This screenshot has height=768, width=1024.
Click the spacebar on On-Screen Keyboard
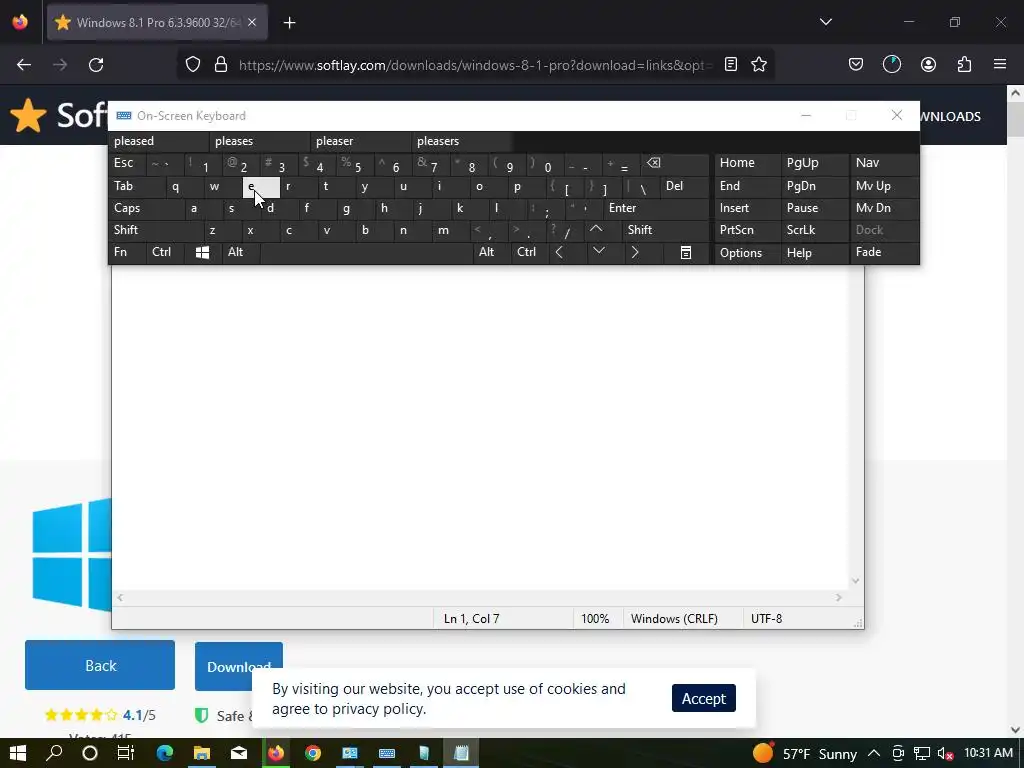[366, 252]
